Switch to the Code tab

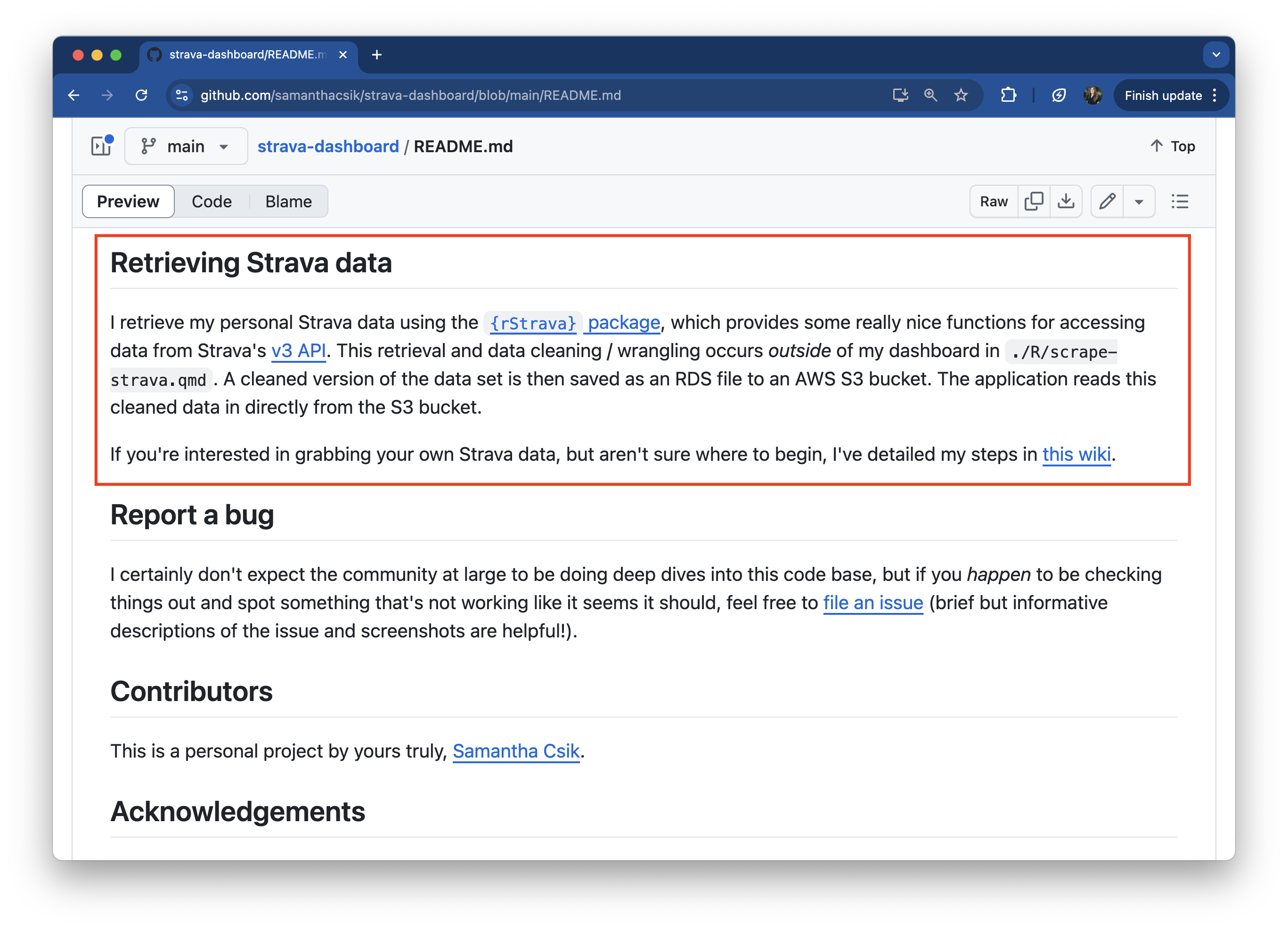tap(211, 202)
